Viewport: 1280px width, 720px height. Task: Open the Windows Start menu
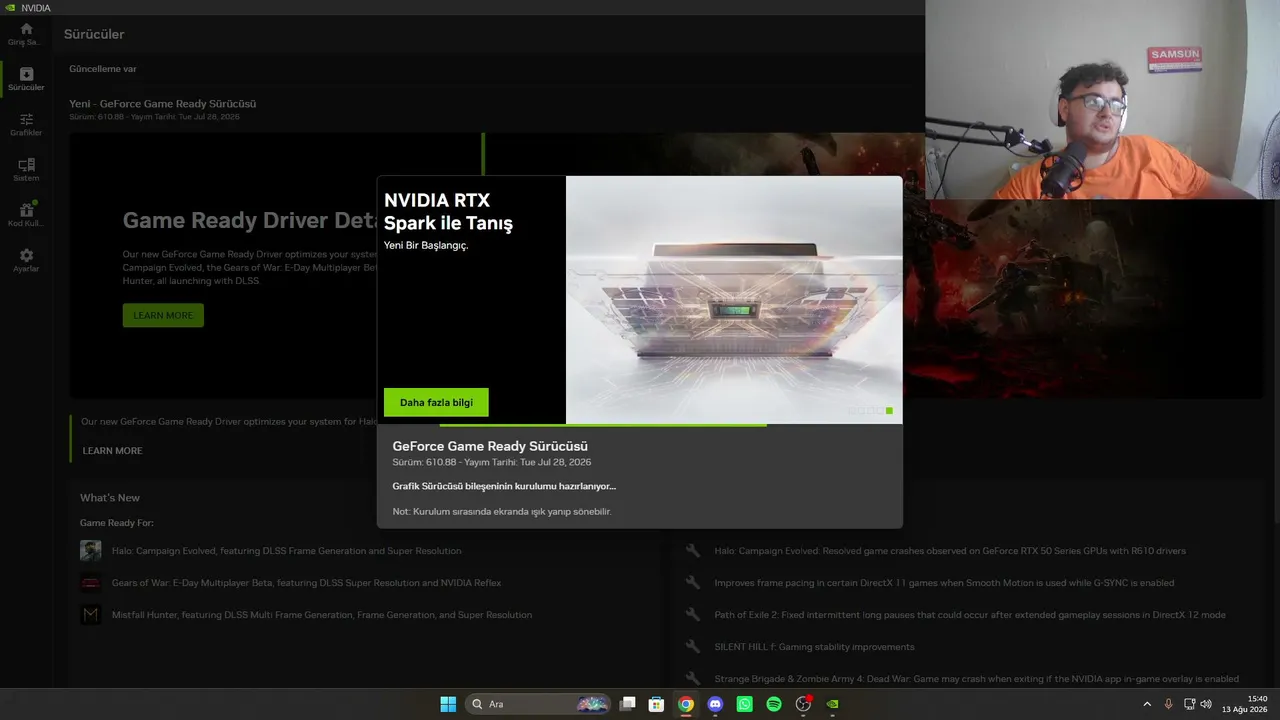tap(448, 704)
